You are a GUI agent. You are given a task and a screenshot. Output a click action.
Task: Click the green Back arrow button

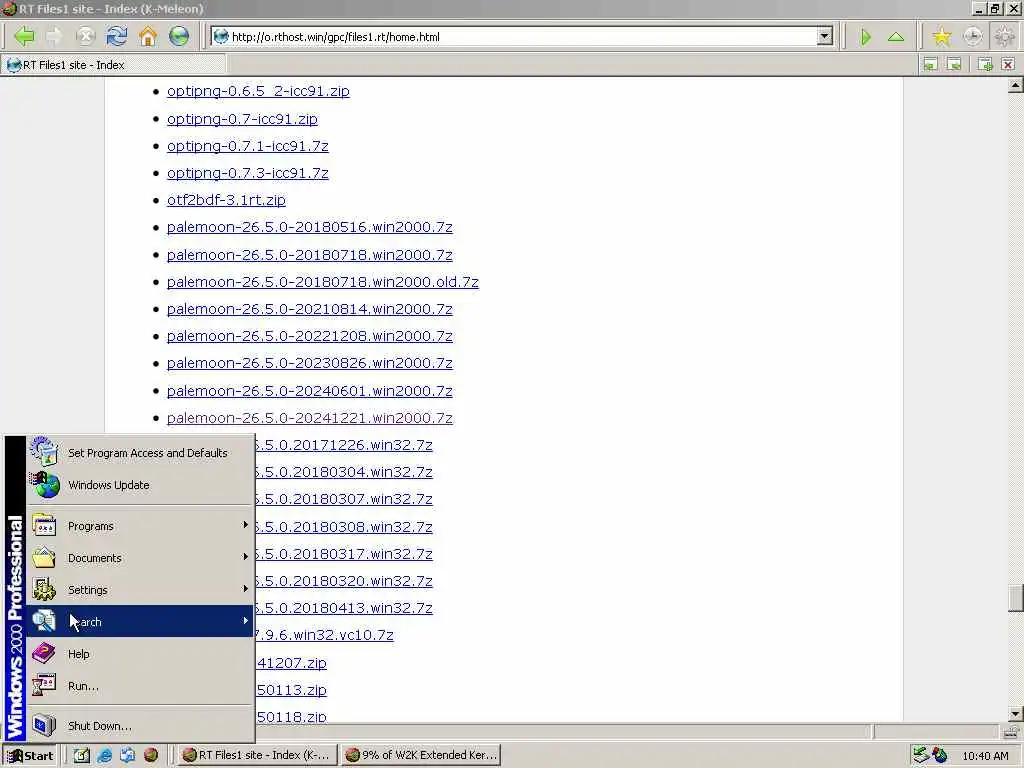24,36
